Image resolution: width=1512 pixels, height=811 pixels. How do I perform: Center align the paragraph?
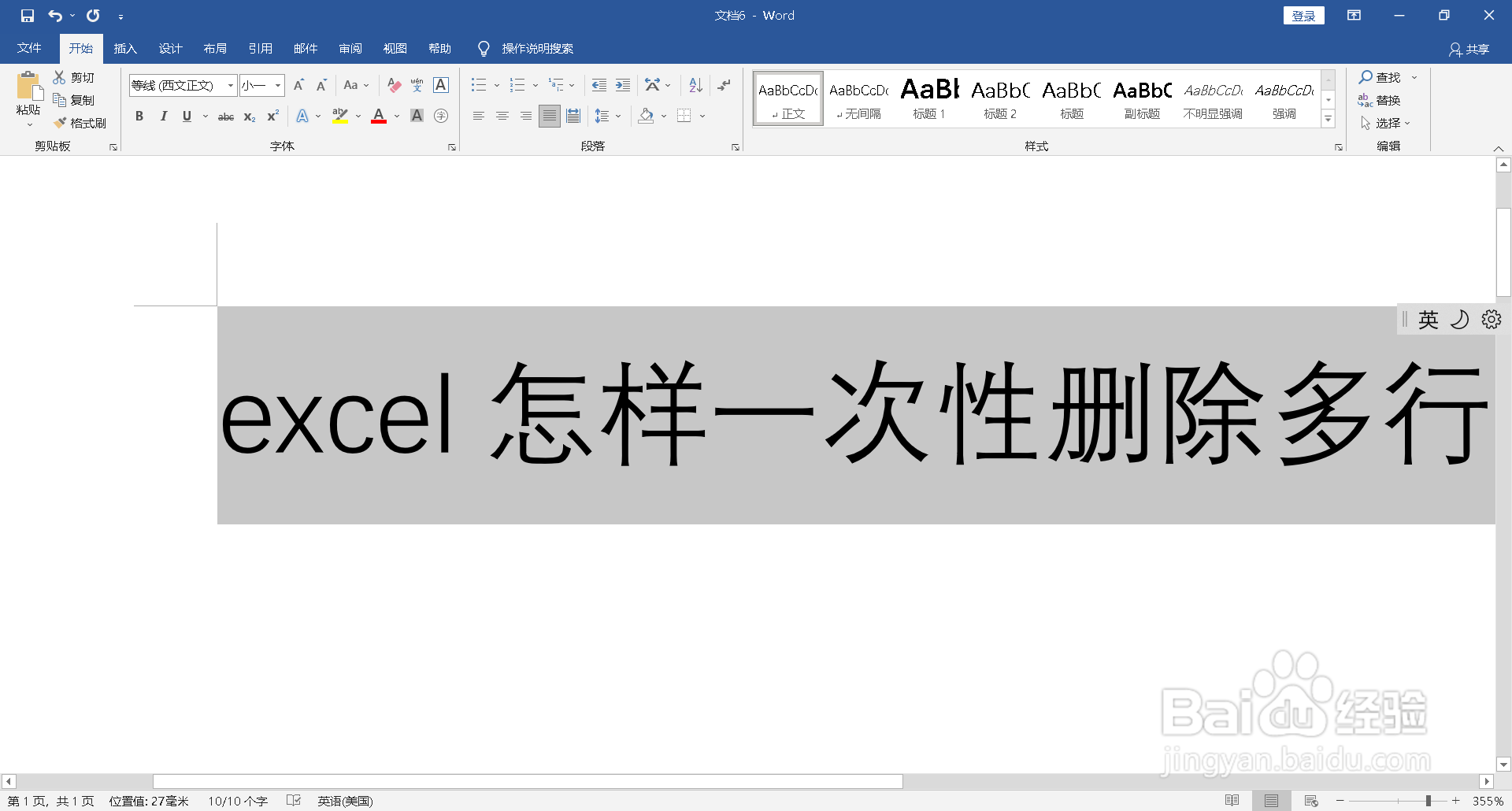pyautogui.click(x=502, y=116)
